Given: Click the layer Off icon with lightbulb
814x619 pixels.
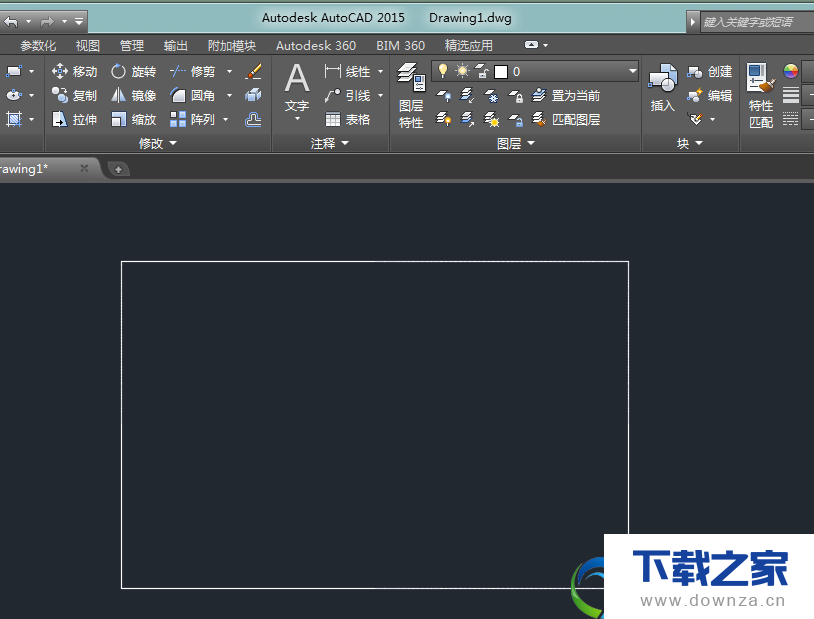Looking at the screenshot, I should click(443, 96).
